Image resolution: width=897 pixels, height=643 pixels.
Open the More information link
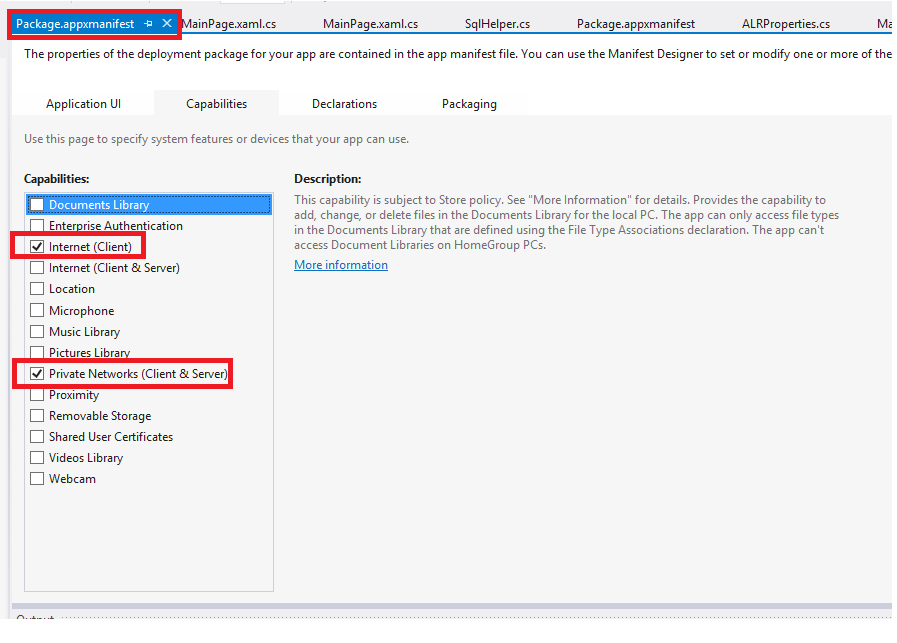tap(341, 265)
